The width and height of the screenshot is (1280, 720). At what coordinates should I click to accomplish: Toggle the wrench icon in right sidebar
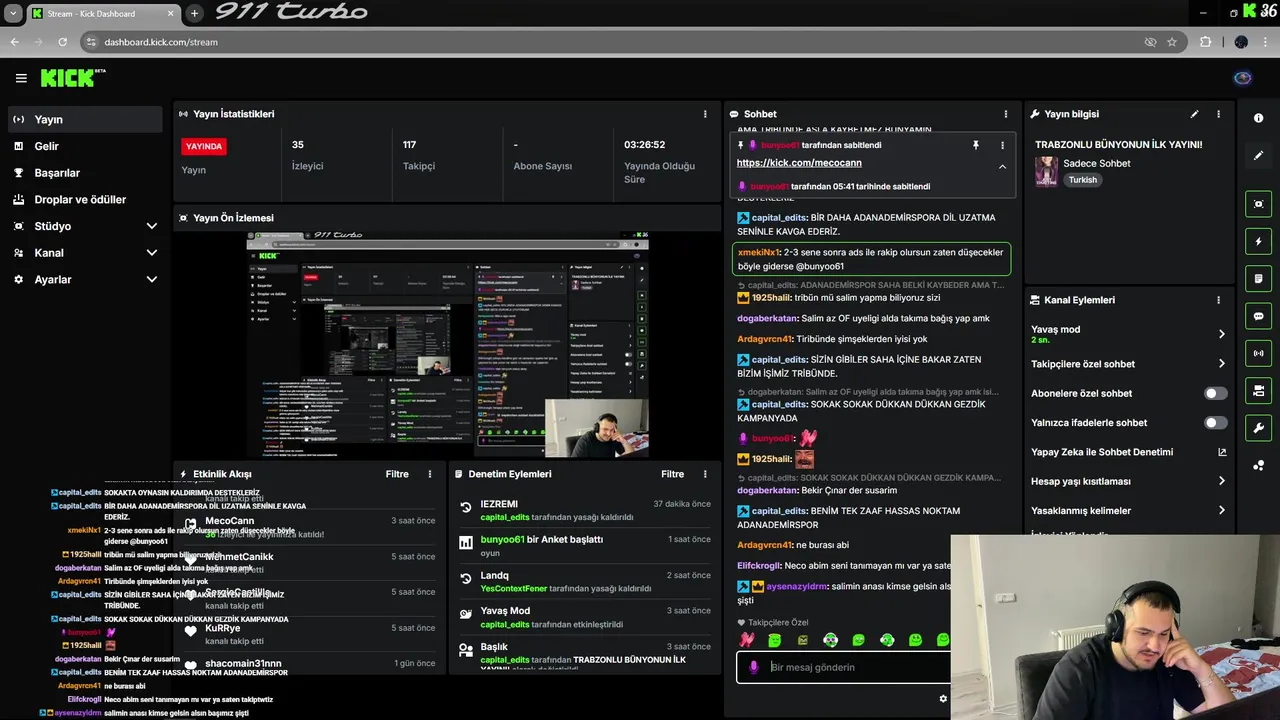click(x=1258, y=428)
